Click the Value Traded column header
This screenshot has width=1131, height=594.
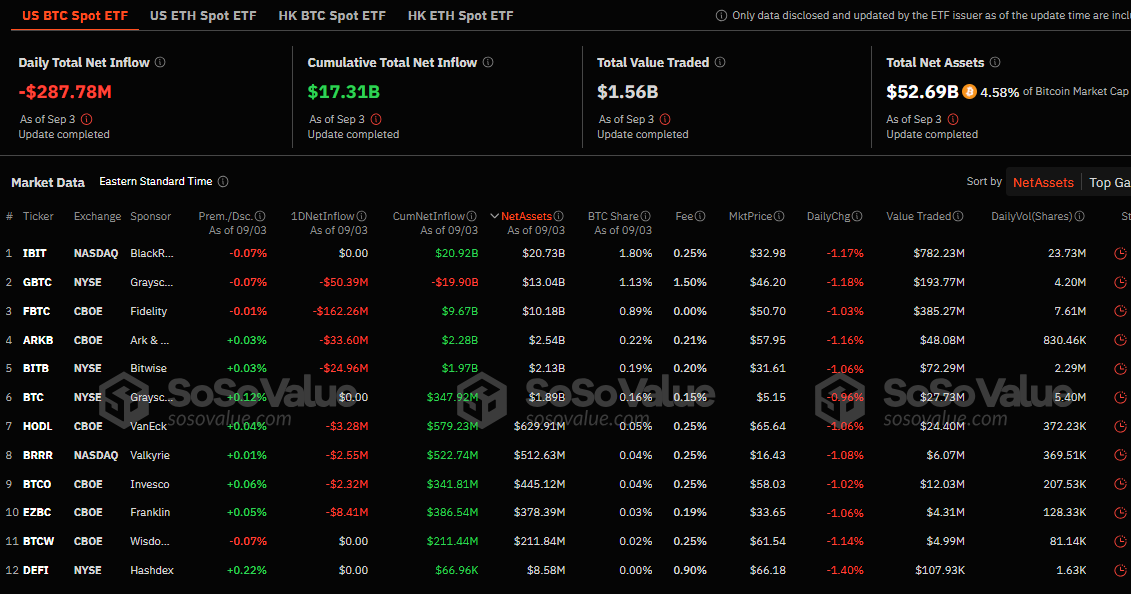coord(918,216)
